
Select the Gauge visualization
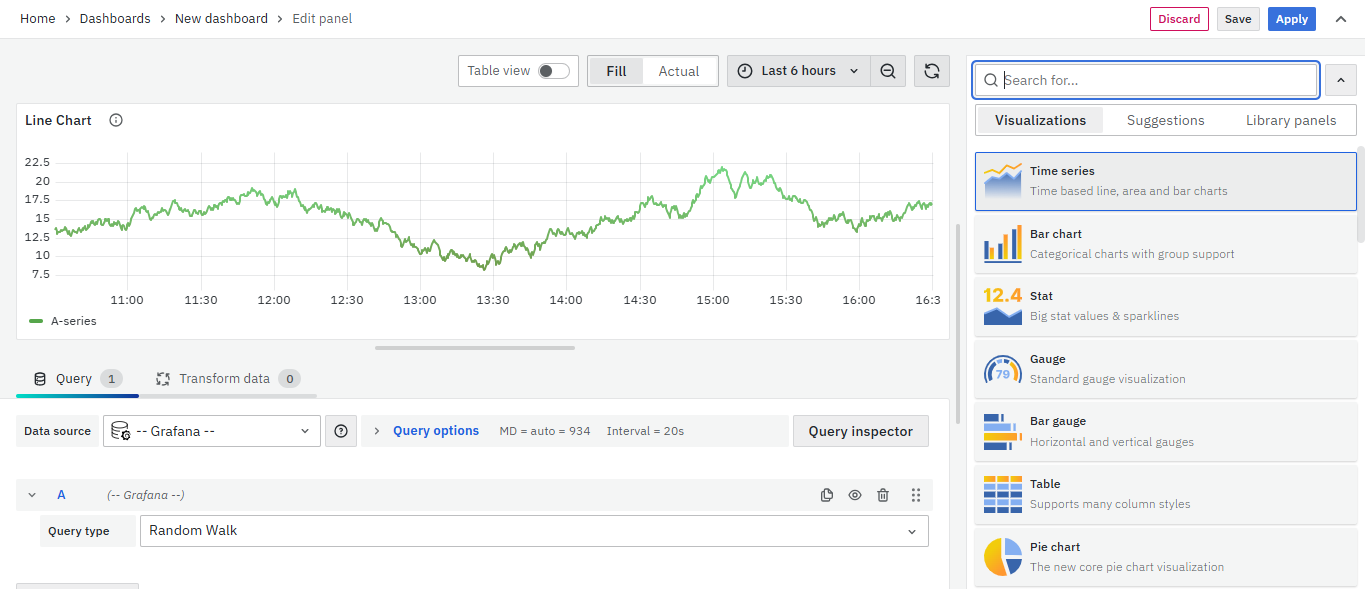click(1165, 369)
